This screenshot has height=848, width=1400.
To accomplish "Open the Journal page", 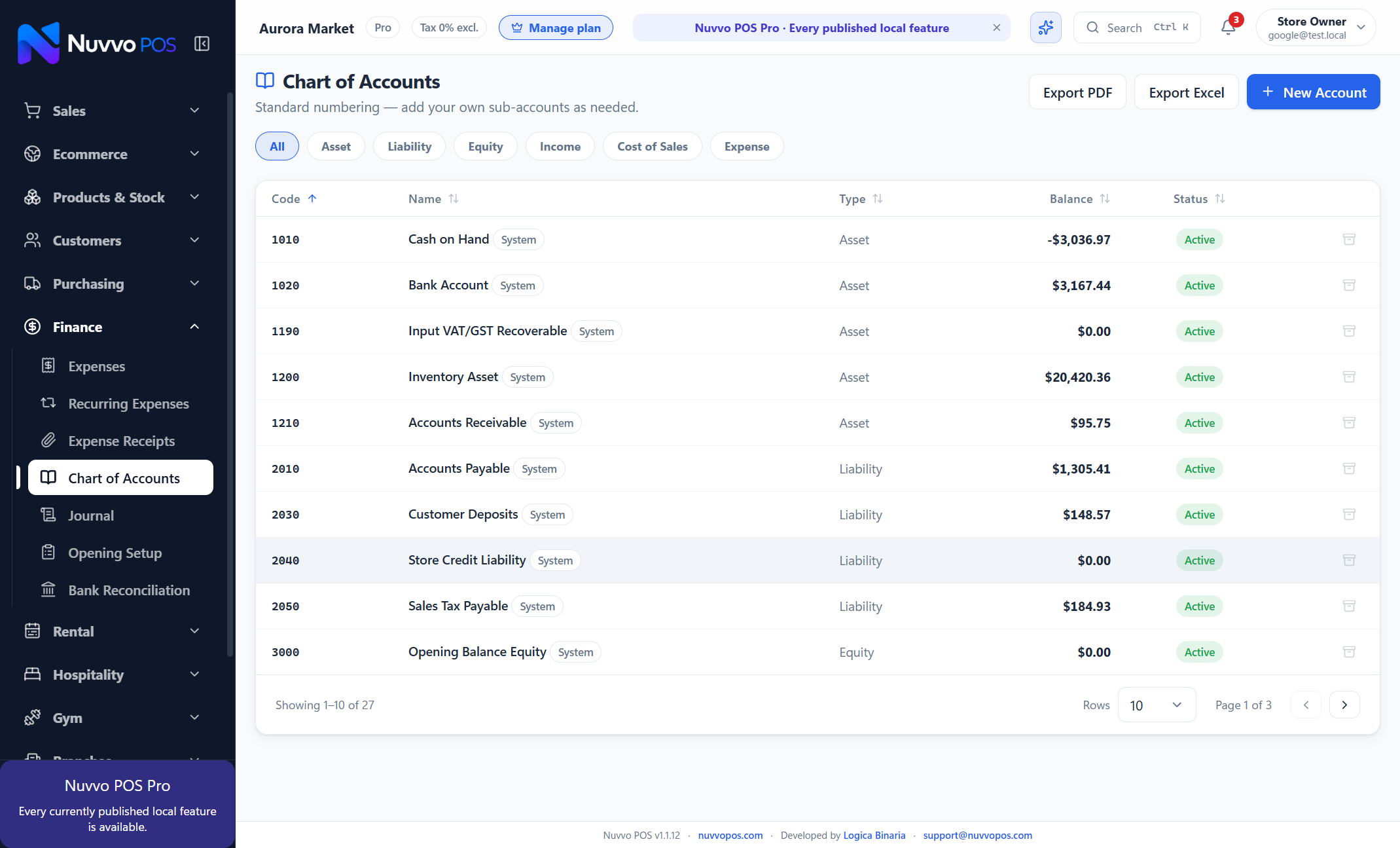I will (120, 515).
